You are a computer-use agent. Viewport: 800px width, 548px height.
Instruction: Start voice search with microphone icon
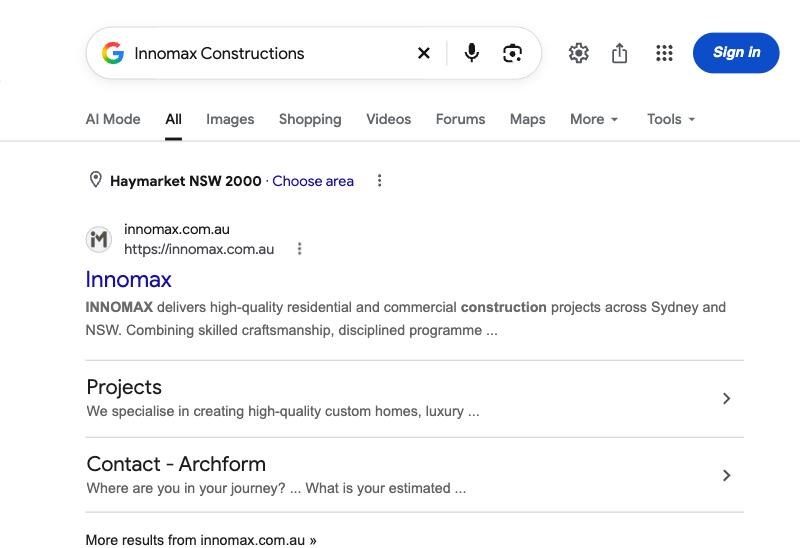(472, 53)
